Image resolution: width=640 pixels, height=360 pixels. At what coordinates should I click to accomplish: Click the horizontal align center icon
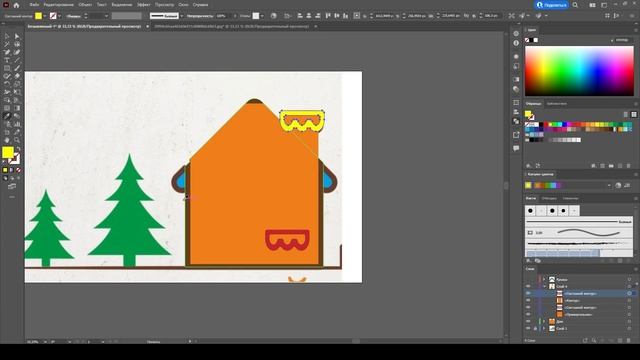[x=309, y=16]
